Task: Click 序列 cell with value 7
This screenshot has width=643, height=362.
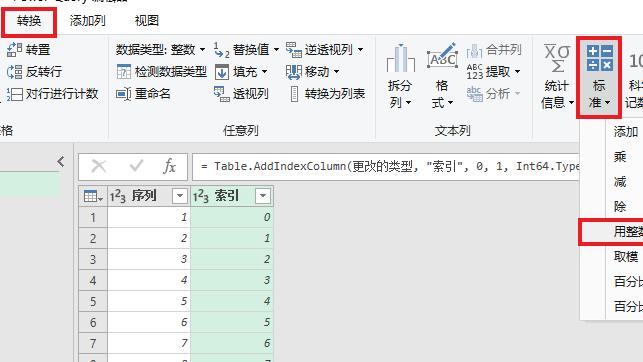Action: [149, 343]
